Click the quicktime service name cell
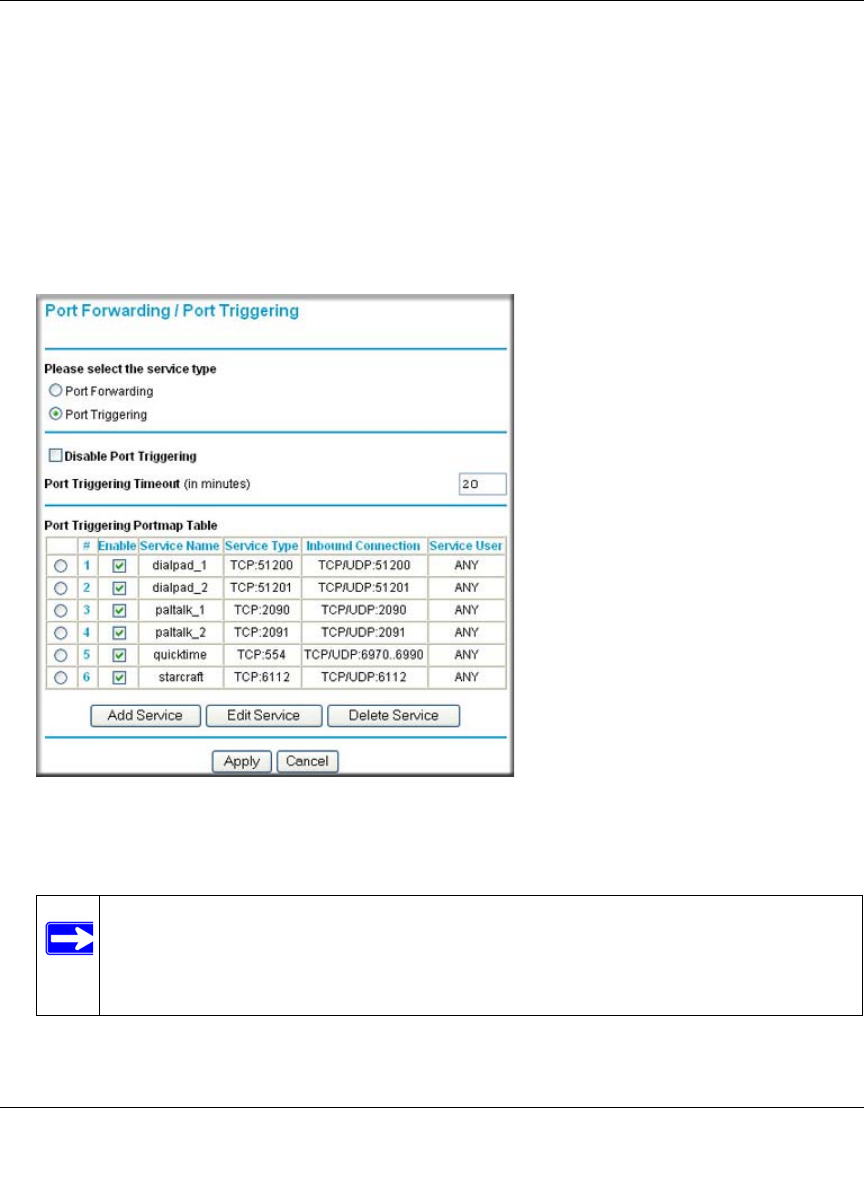 coord(180,655)
